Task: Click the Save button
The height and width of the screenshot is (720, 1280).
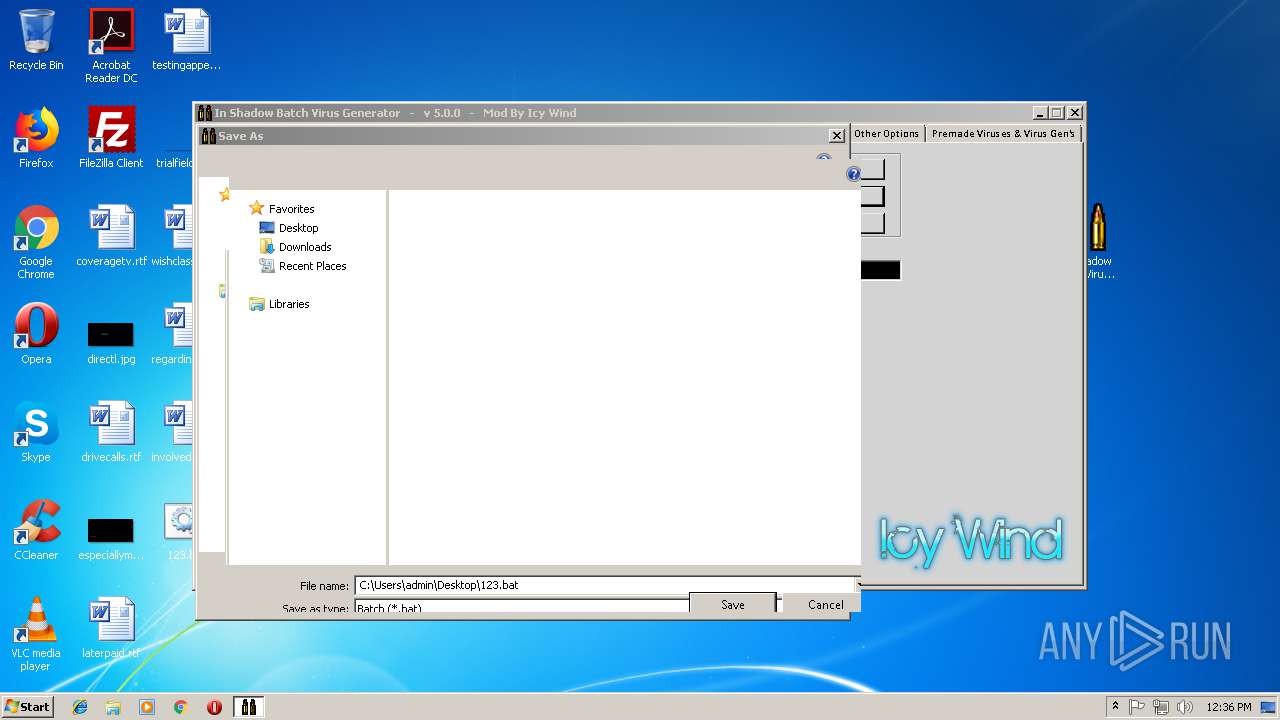Action: (733, 604)
